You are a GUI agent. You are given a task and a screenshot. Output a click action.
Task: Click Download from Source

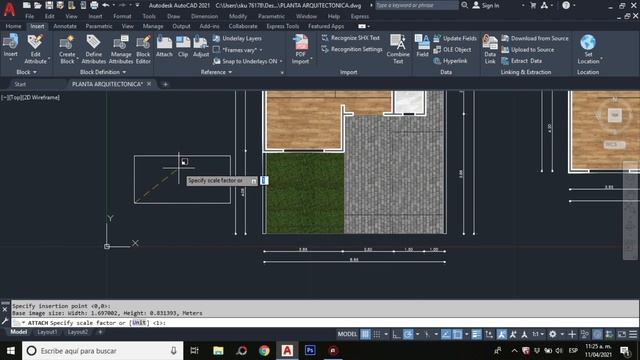click(535, 38)
